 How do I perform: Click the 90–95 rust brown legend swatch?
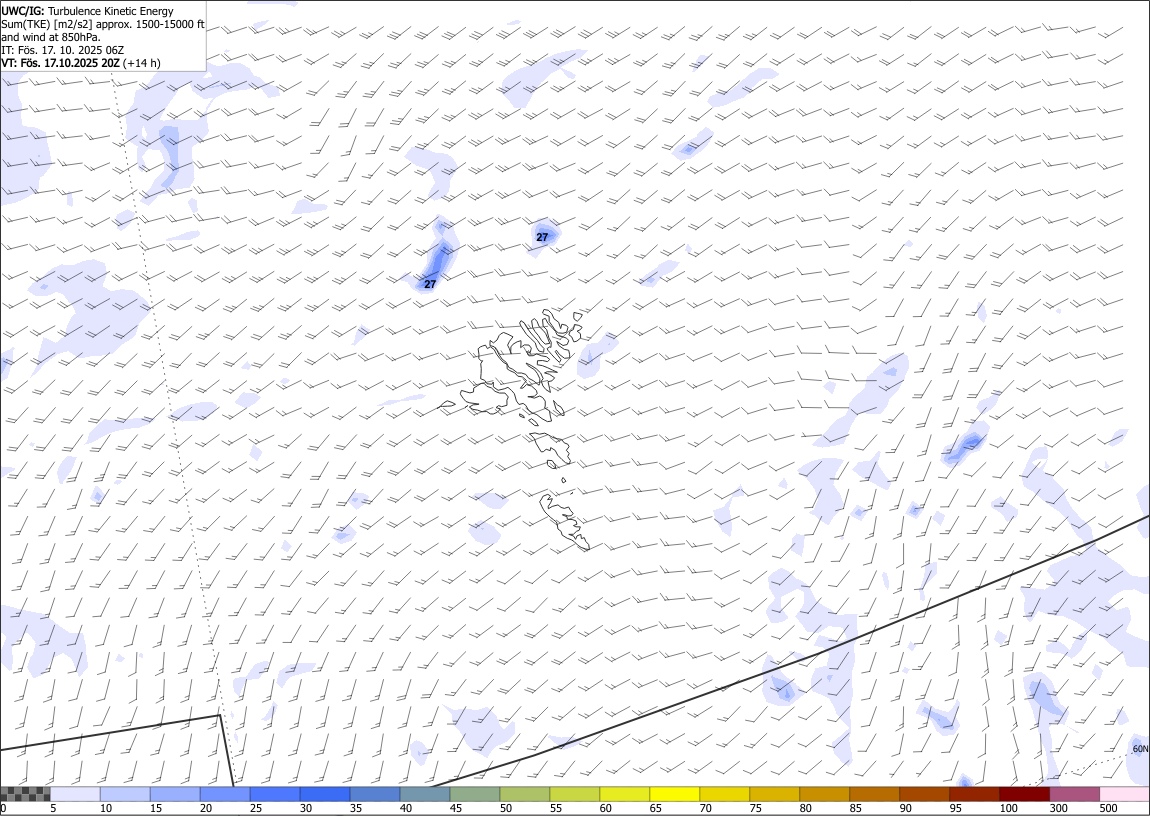coord(923,794)
